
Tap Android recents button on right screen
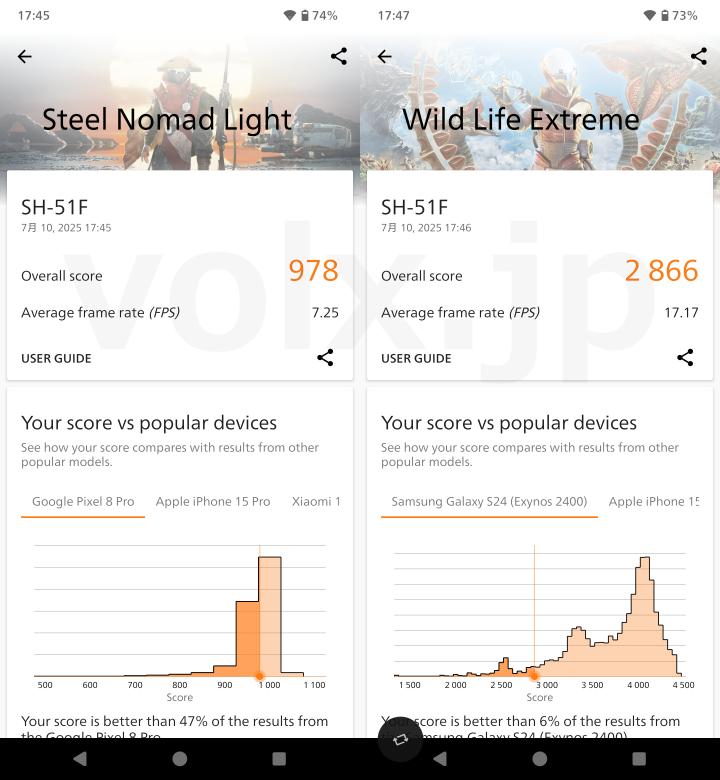coord(639,759)
